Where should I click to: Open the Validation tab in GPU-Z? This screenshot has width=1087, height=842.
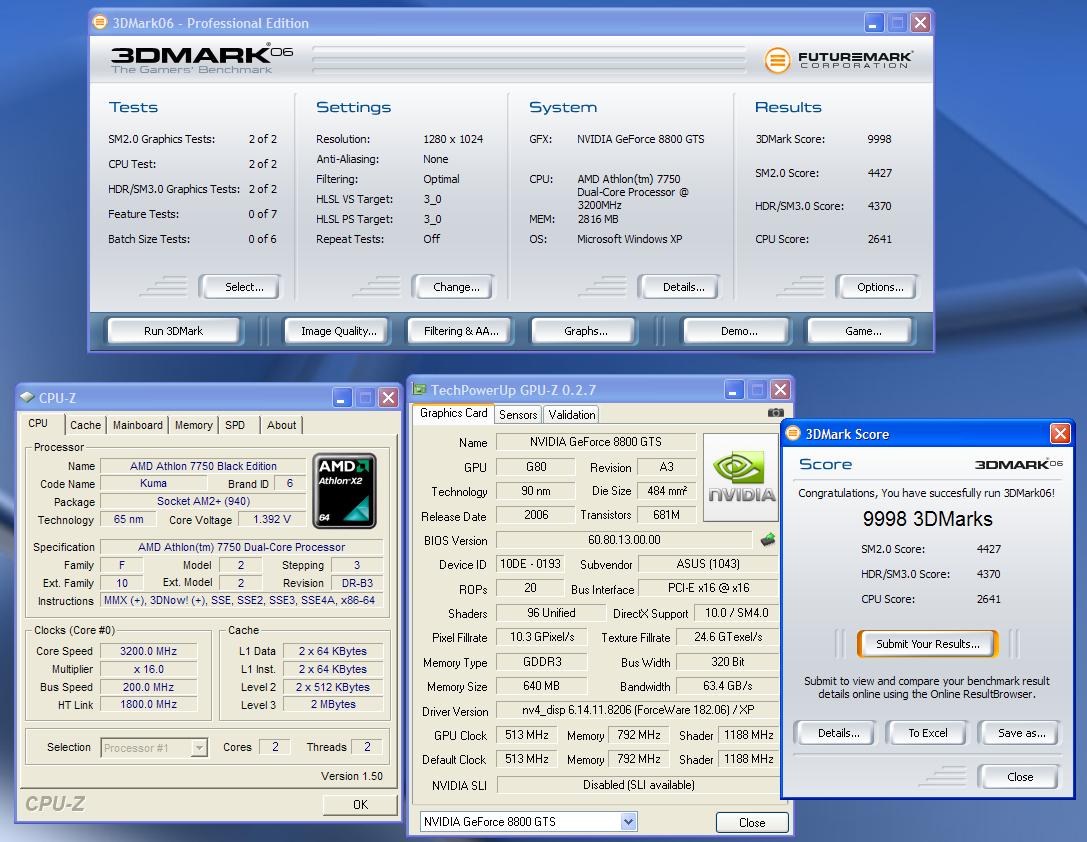[571, 414]
